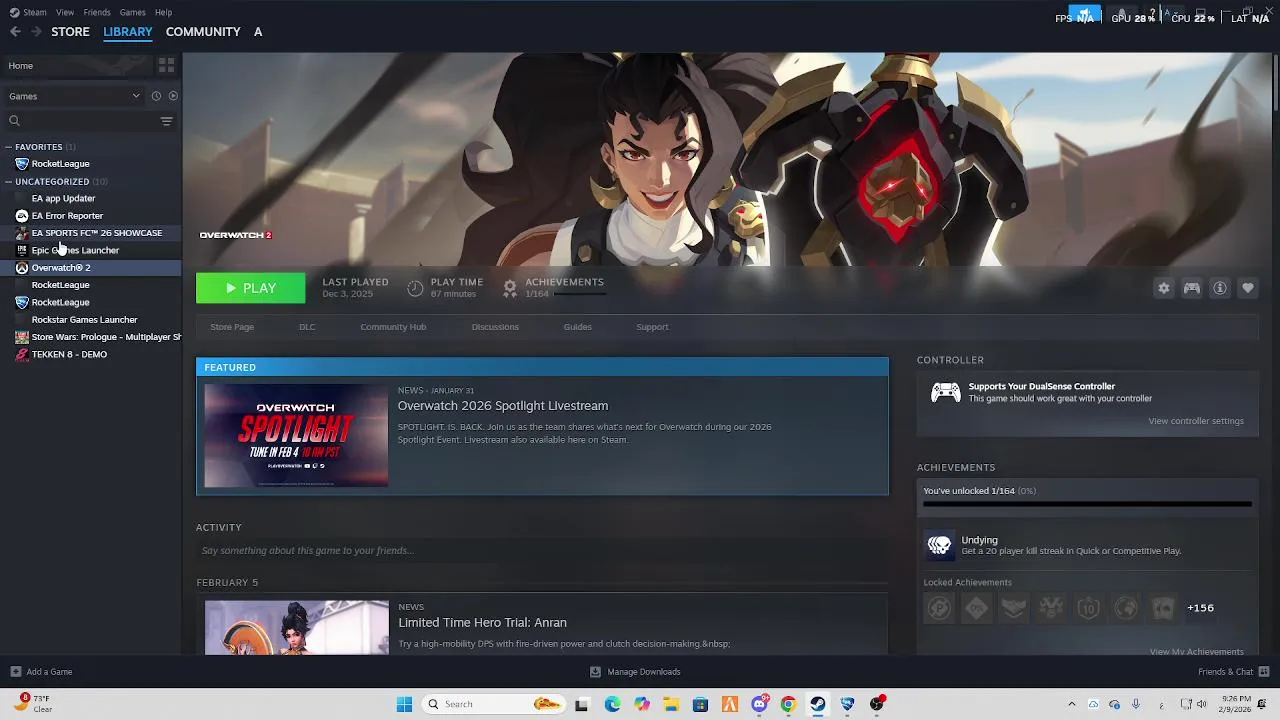The width and height of the screenshot is (1280, 720).
Task: Open the Community Hub link
Action: click(393, 327)
